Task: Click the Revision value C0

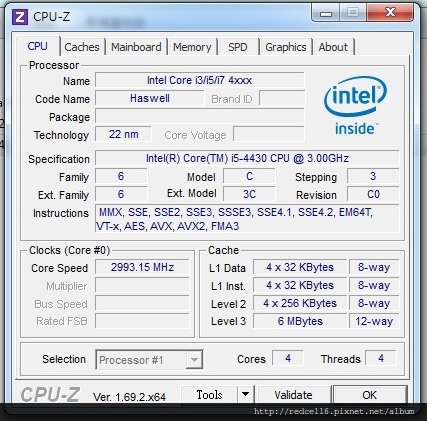Action: pos(373,194)
